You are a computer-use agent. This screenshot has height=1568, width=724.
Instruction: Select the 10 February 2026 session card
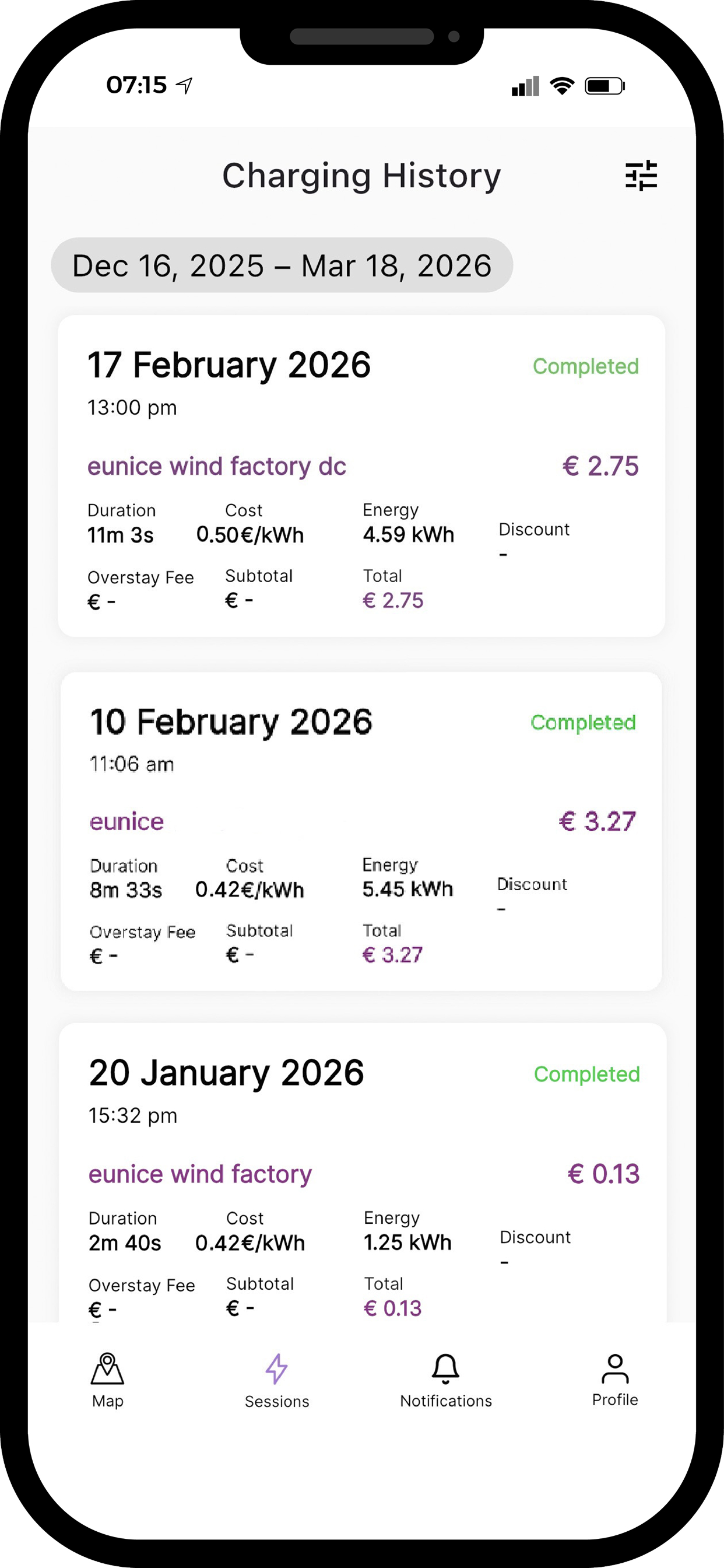click(361, 831)
